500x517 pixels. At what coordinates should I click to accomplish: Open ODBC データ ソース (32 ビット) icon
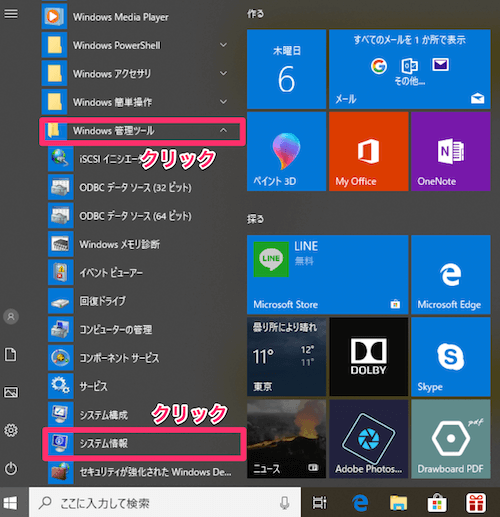pos(60,187)
